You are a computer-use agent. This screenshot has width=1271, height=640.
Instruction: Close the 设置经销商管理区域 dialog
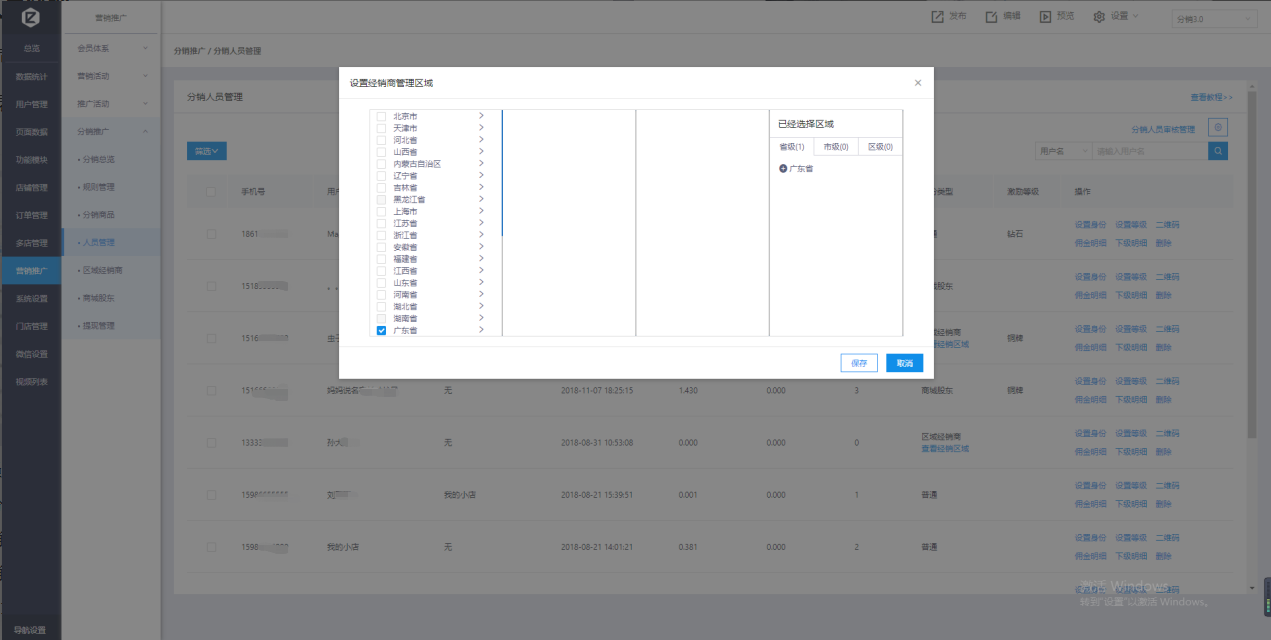click(918, 83)
